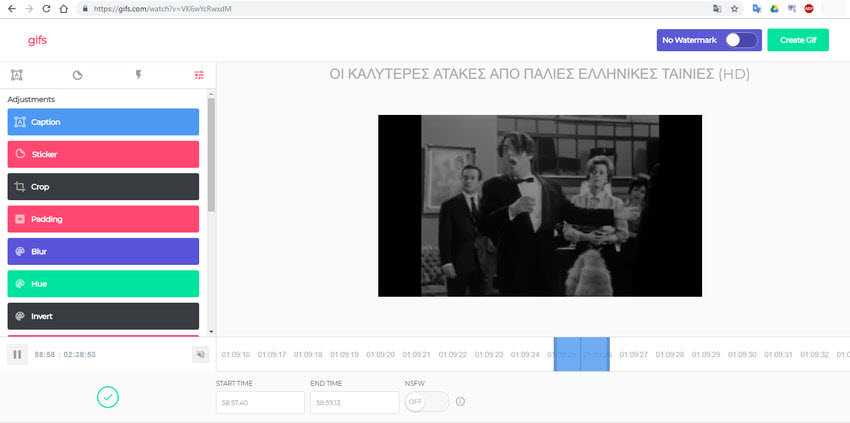Open the adjustments sliders tab icon

199,75
